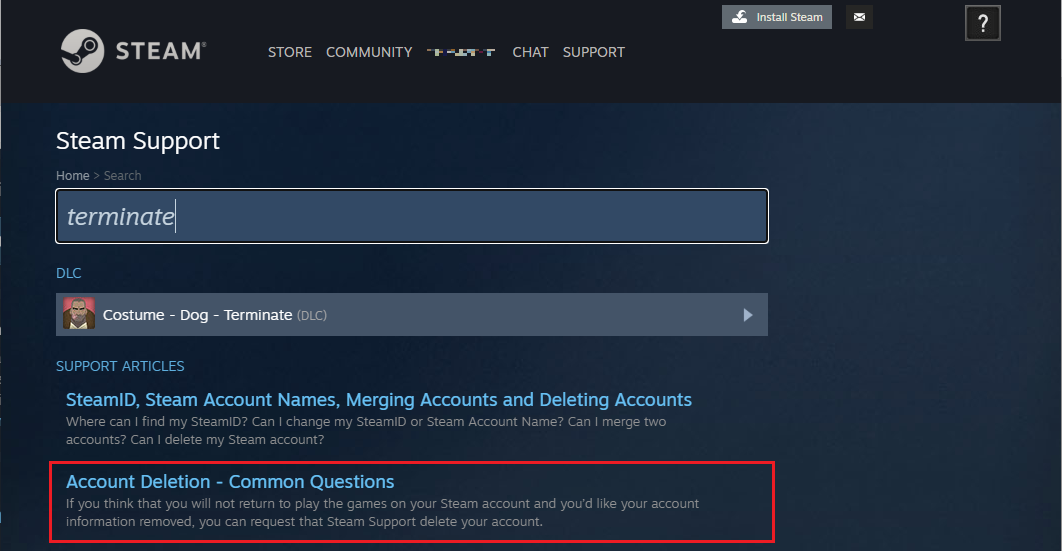
Task: Open the Costume Dog Terminate DLC thumbnail
Action: click(79, 314)
